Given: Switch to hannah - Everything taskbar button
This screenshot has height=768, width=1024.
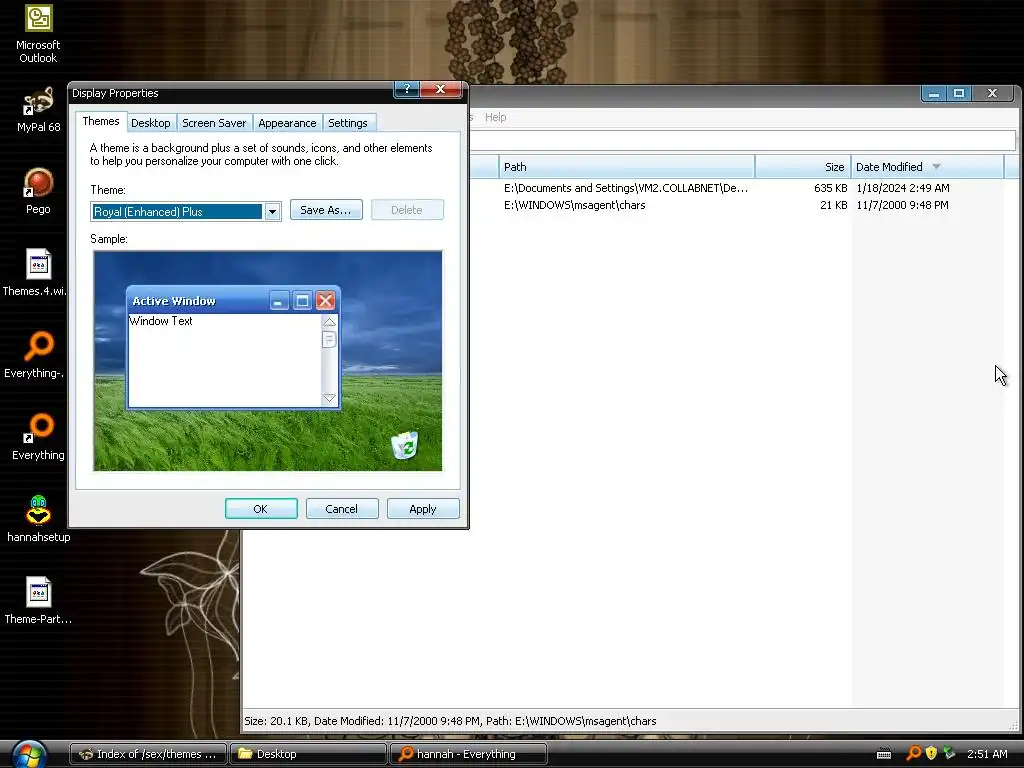Looking at the screenshot, I should click(x=468, y=754).
